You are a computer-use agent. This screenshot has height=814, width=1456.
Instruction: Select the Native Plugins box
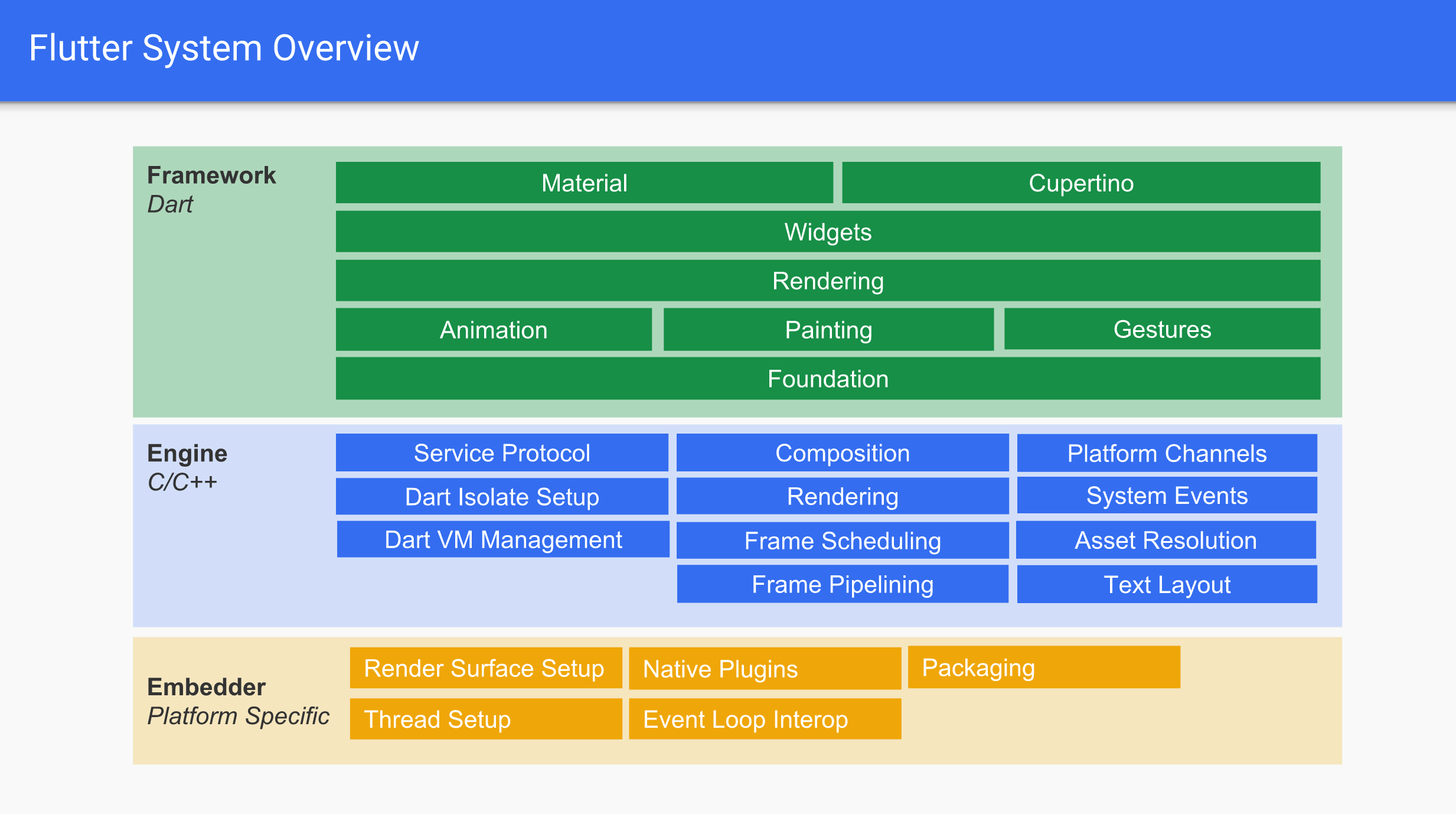click(765, 669)
